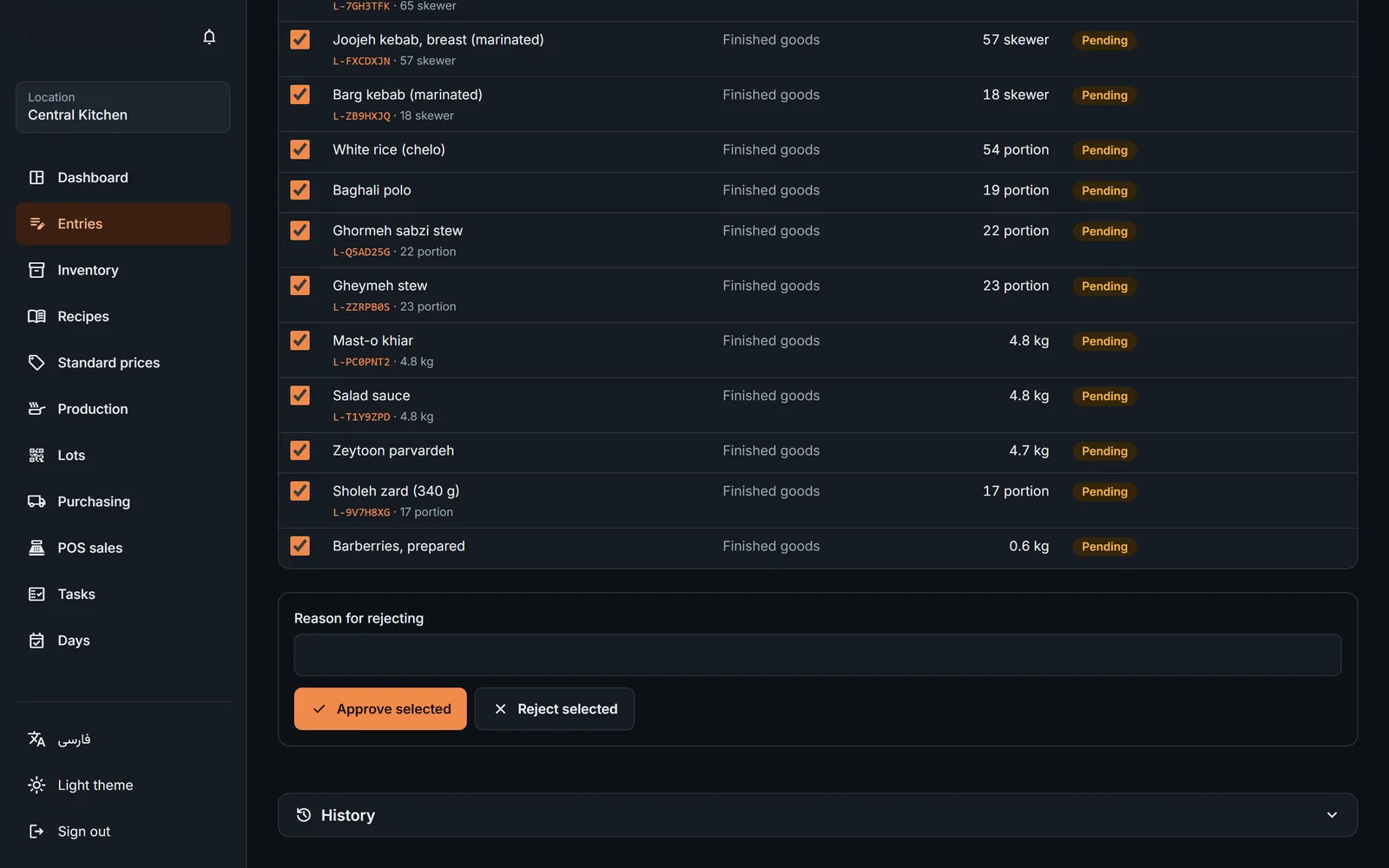Expand the History section chevron
This screenshot has width=1389, height=868.
tap(1332, 815)
